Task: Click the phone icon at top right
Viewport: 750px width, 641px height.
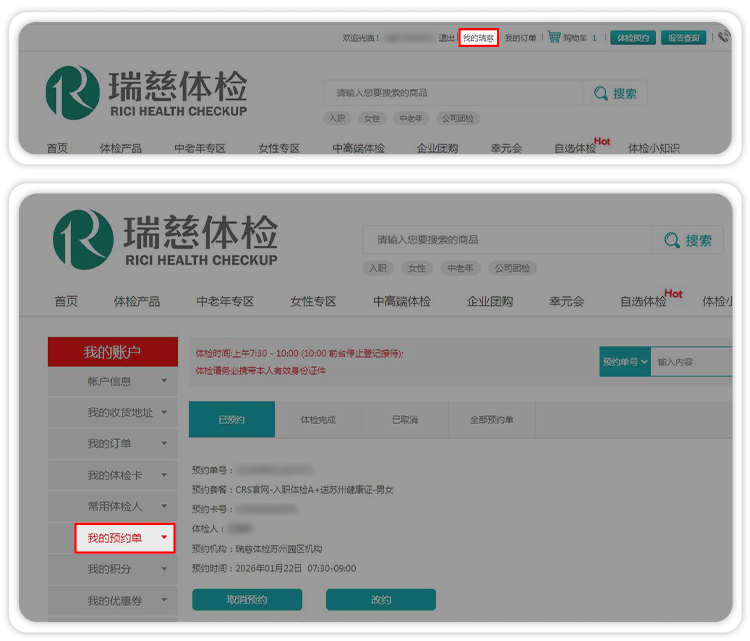Action: [723, 38]
